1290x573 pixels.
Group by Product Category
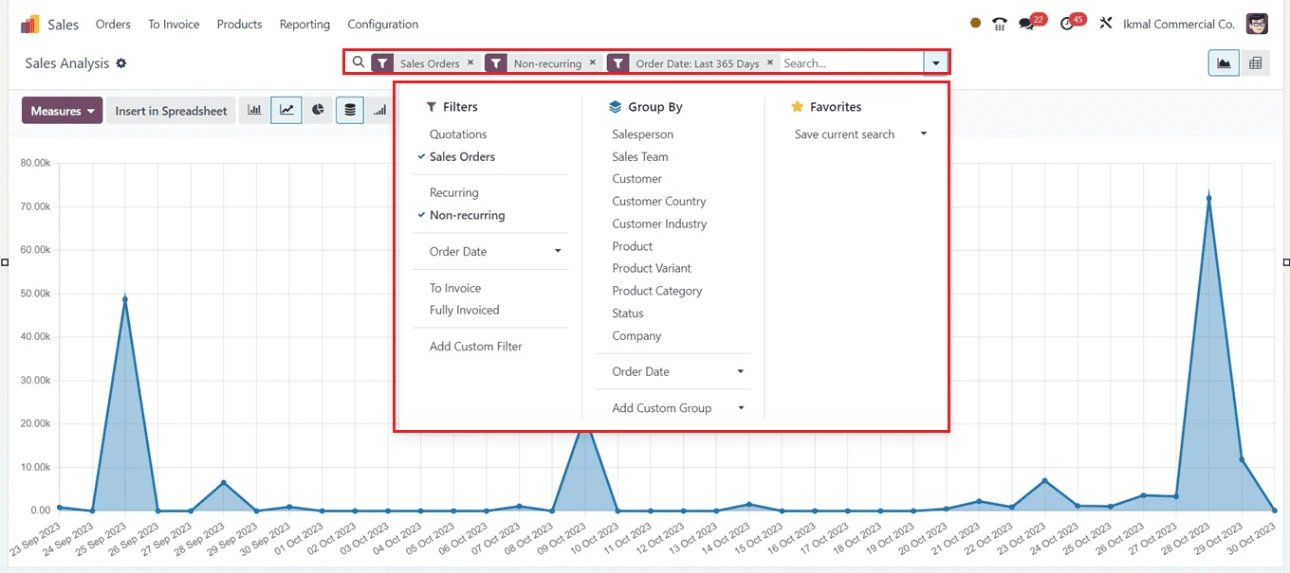click(657, 291)
